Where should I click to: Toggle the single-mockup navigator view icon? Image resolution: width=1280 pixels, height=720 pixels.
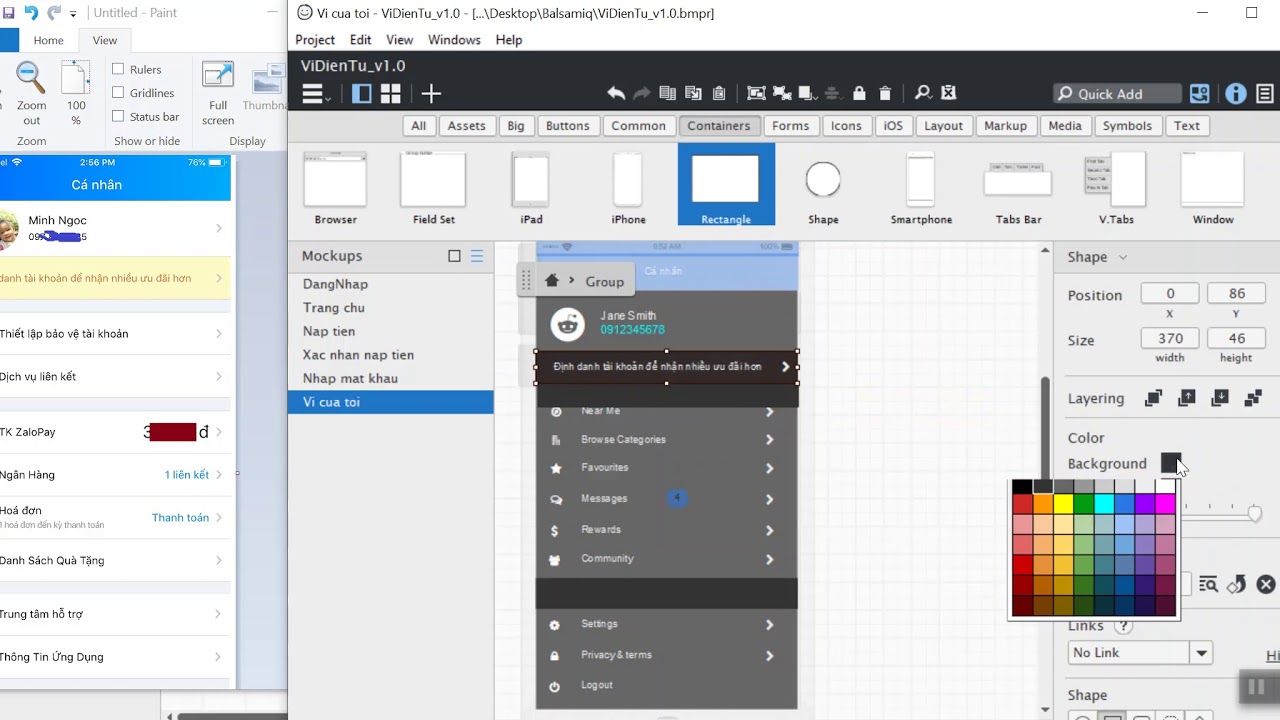(x=362, y=94)
